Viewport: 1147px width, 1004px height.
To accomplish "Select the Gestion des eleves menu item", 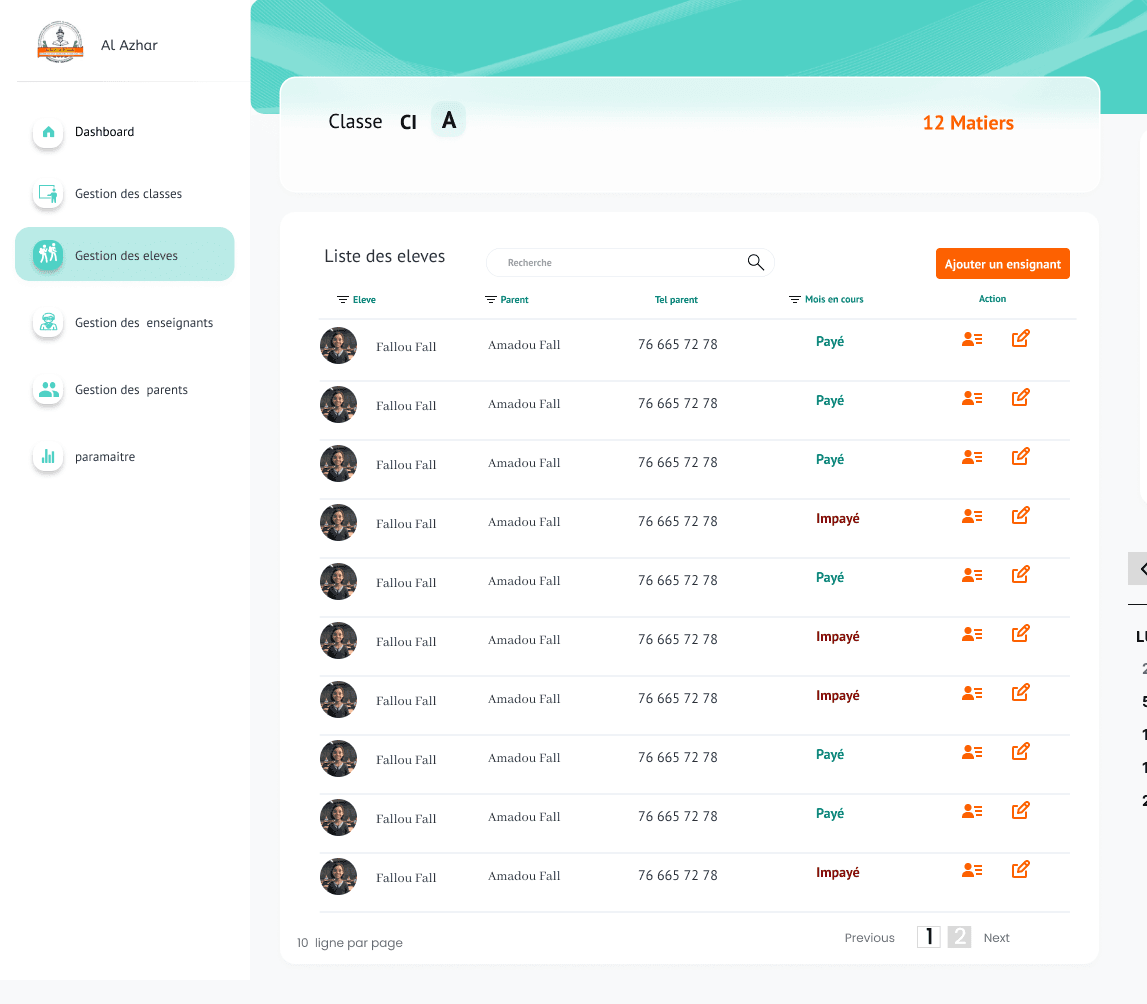I will (x=125, y=255).
